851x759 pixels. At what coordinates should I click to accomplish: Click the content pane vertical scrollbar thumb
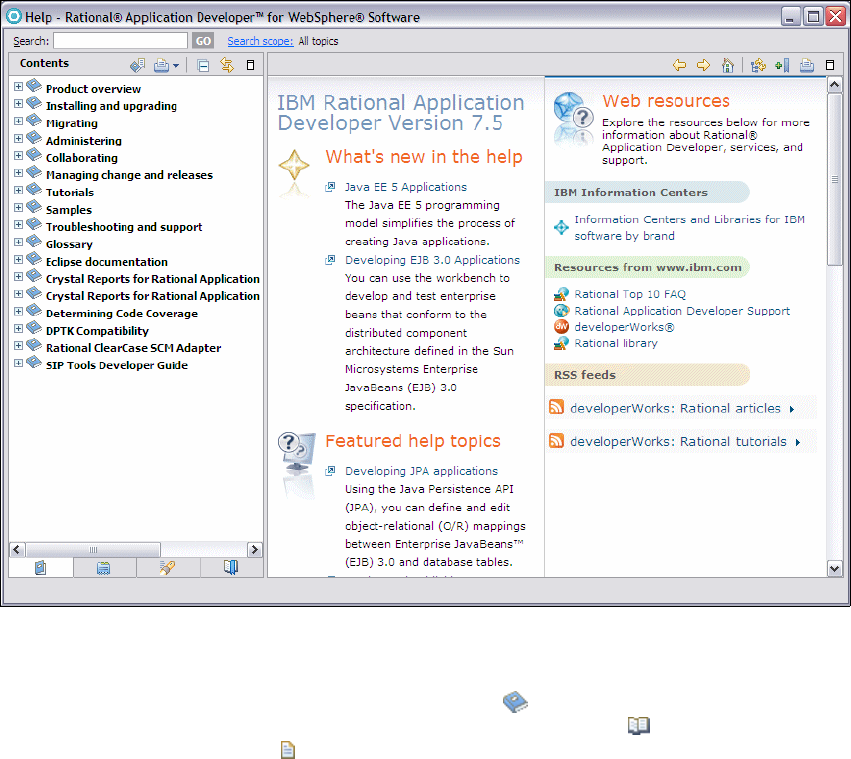[835, 179]
